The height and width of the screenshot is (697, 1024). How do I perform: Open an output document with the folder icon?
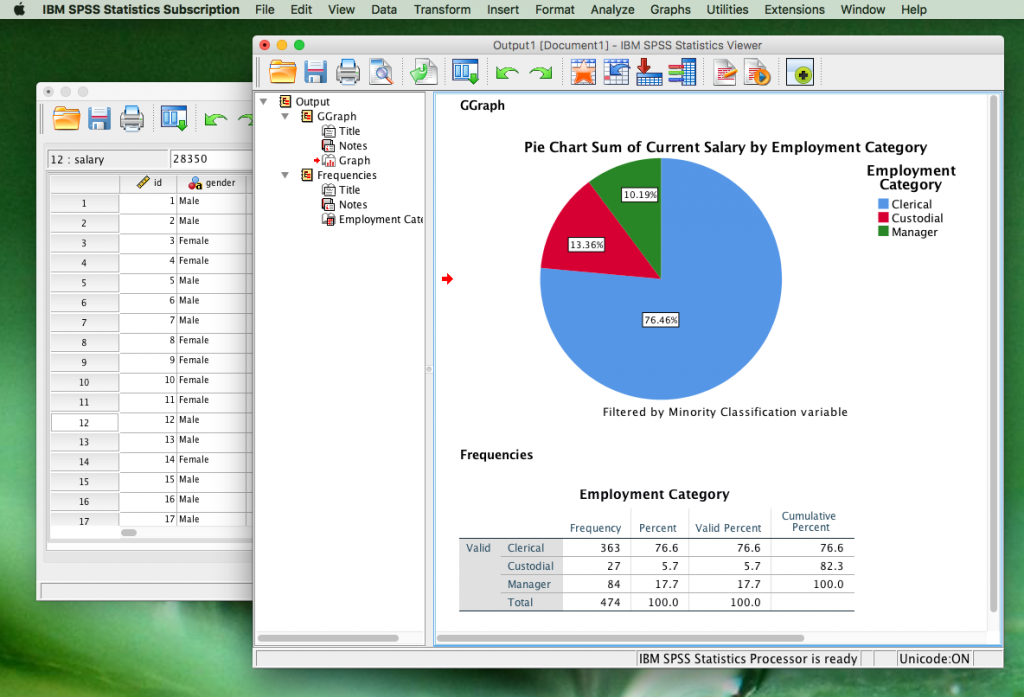coord(282,71)
